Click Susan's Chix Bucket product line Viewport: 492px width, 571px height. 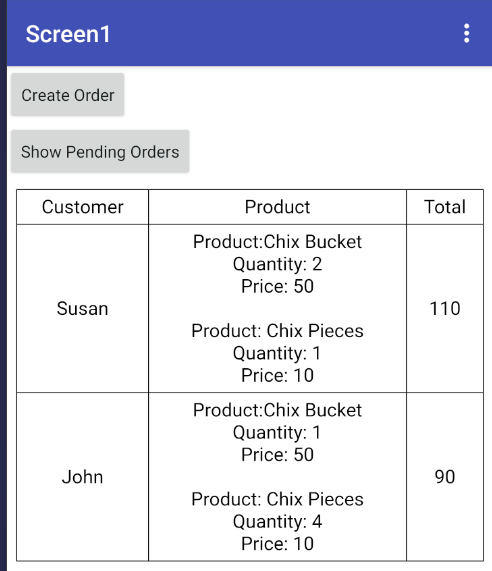(x=278, y=242)
